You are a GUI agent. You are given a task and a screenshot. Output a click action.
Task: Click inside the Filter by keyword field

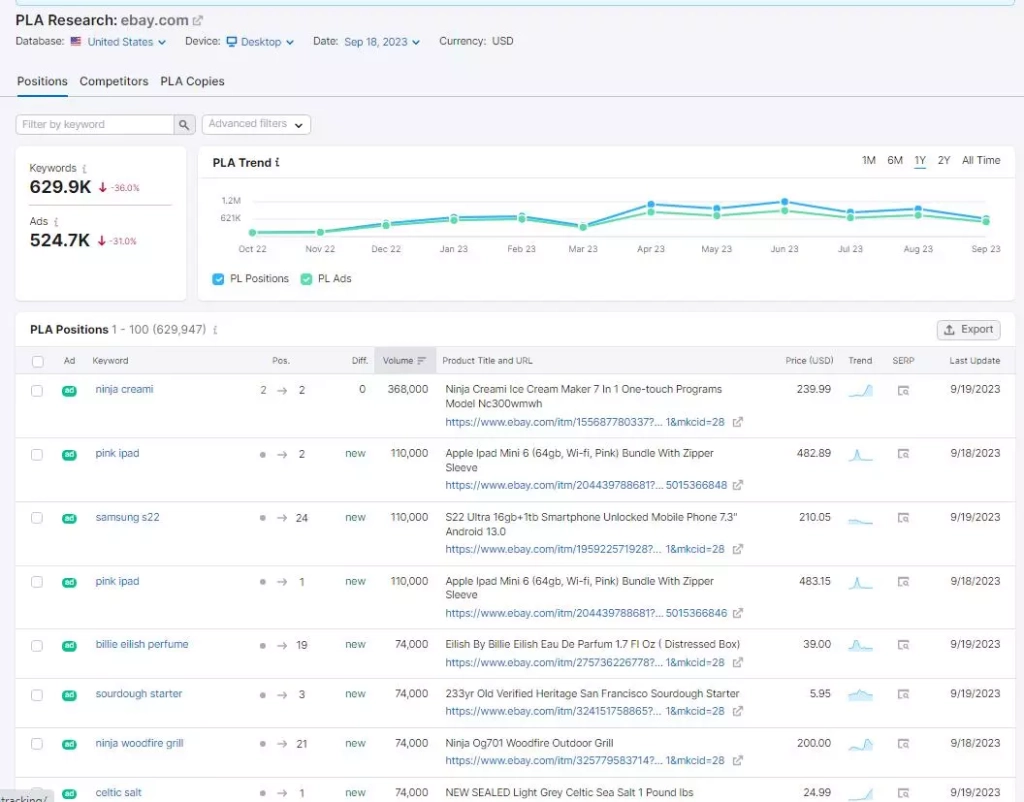pos(95,125)
